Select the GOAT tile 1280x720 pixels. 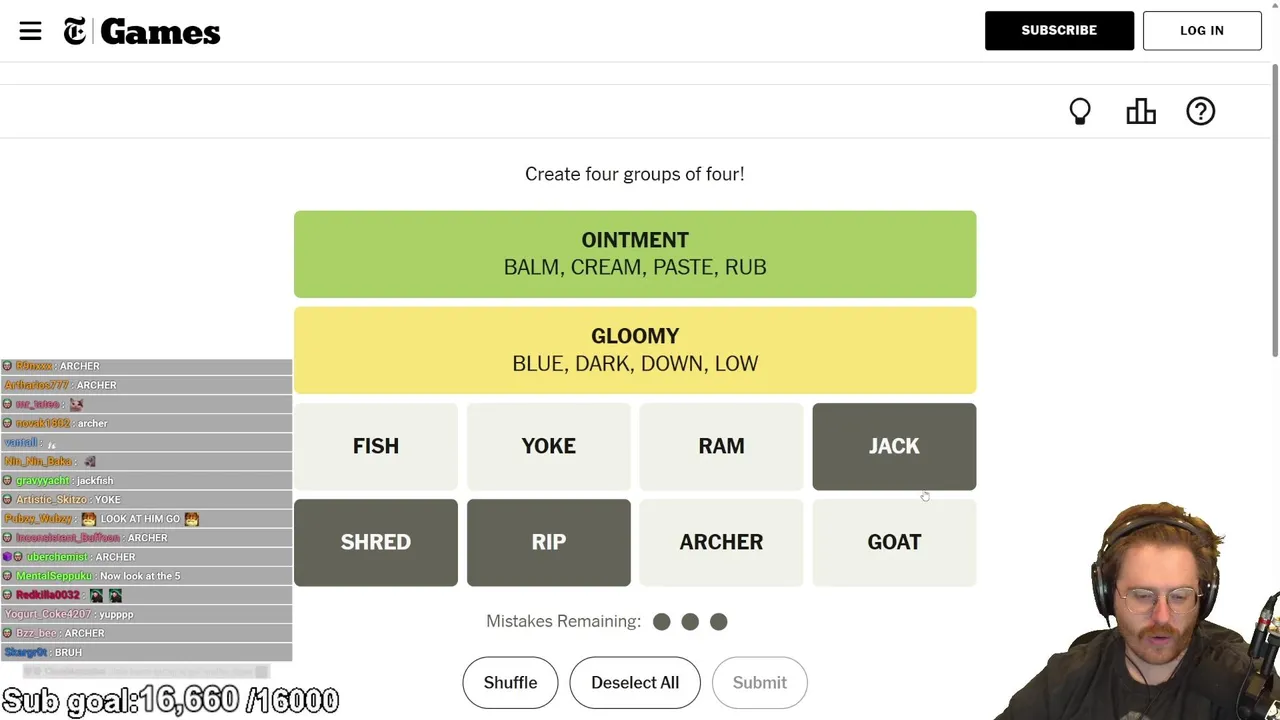(894, 542)
